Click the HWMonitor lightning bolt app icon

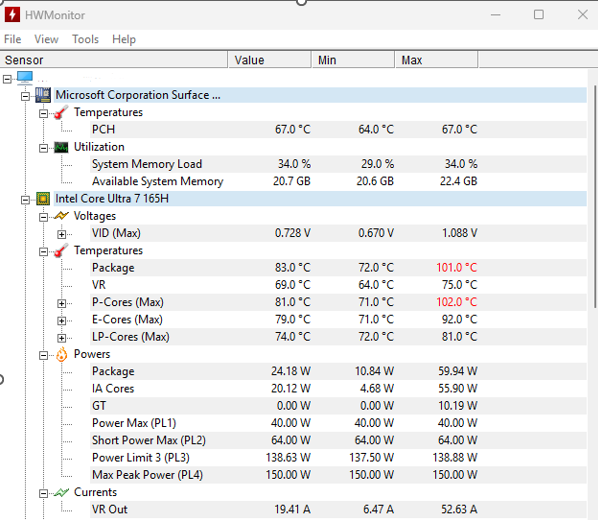coord(12,15)
